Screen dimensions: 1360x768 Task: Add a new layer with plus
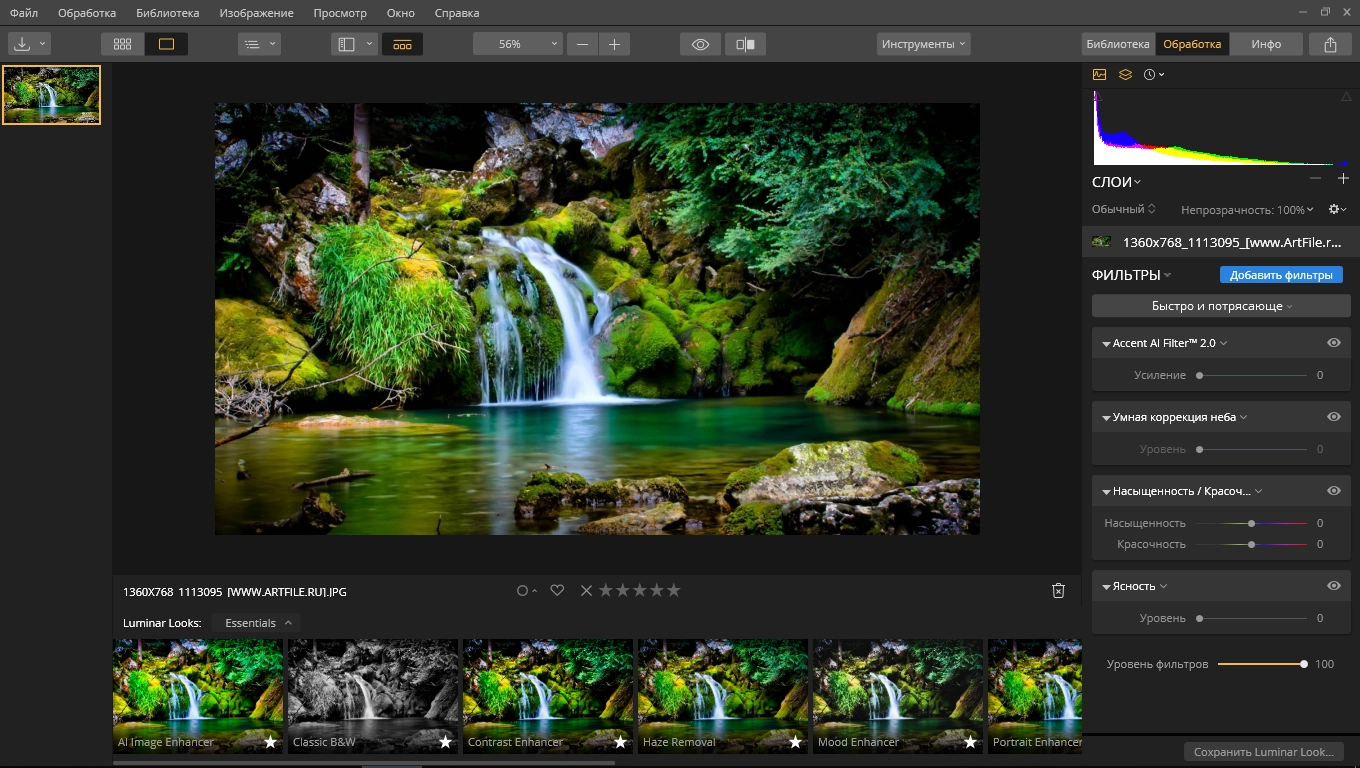tap(1343, 178)
